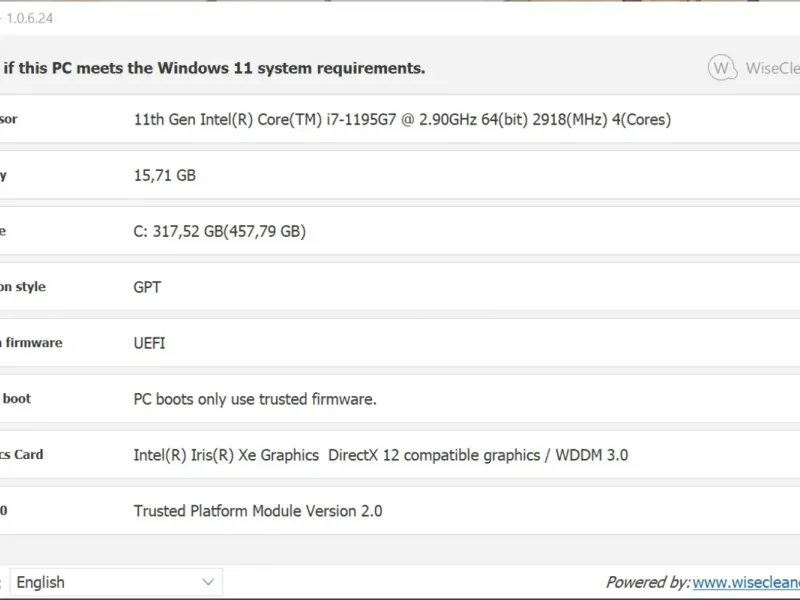This screenshot has height=600, width=800.
Task: Click the WiseCleaner brand name text
Action: pos(772,68)
